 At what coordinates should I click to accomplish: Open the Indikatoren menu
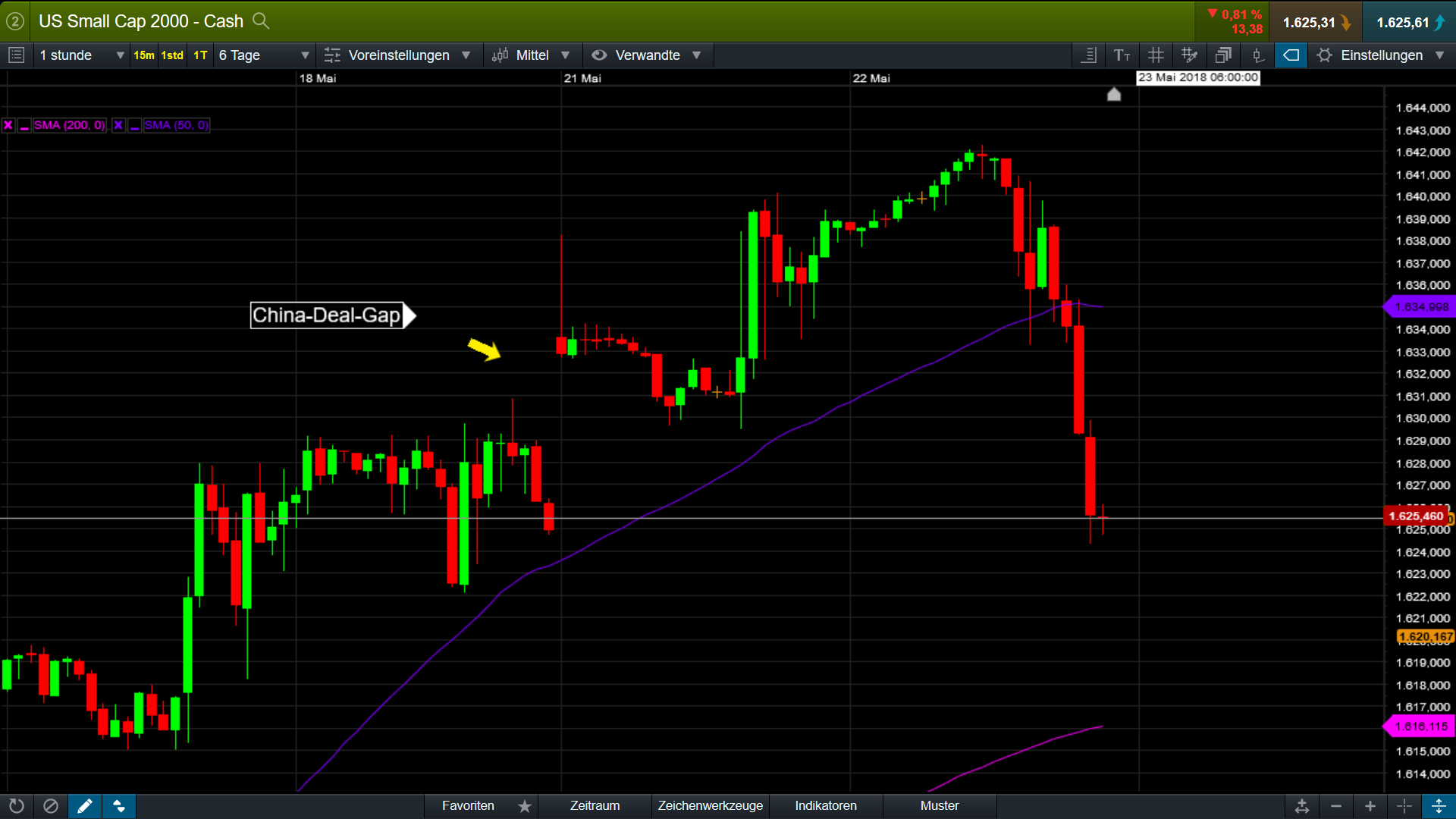[826, 806]
